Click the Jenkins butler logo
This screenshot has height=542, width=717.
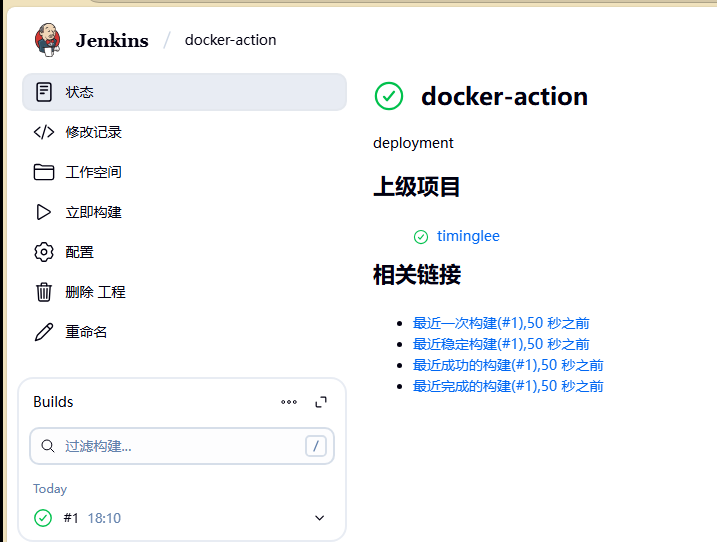47,40
